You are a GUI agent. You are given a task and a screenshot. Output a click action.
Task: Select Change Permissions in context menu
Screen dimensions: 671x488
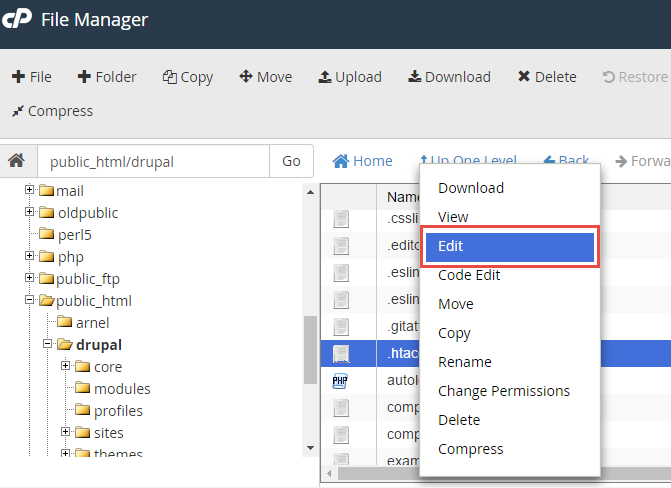pyautogui.click(x=504, y=391)
